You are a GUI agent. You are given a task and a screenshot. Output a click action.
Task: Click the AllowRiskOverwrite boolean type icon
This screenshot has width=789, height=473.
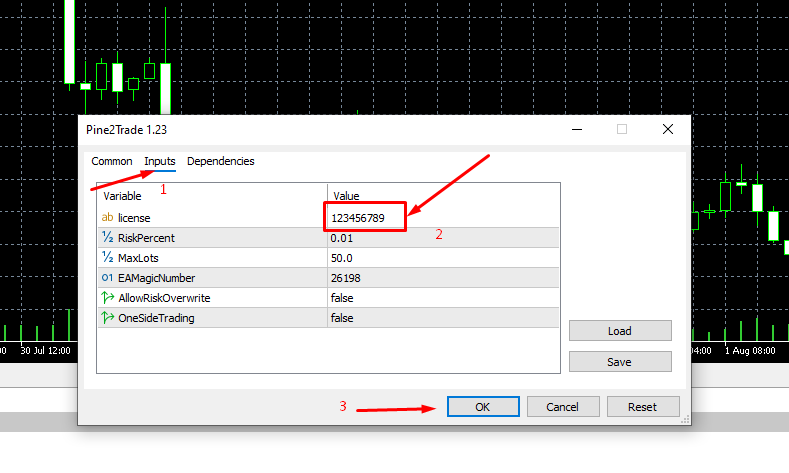pyautogui.click(x=107, y=297)
